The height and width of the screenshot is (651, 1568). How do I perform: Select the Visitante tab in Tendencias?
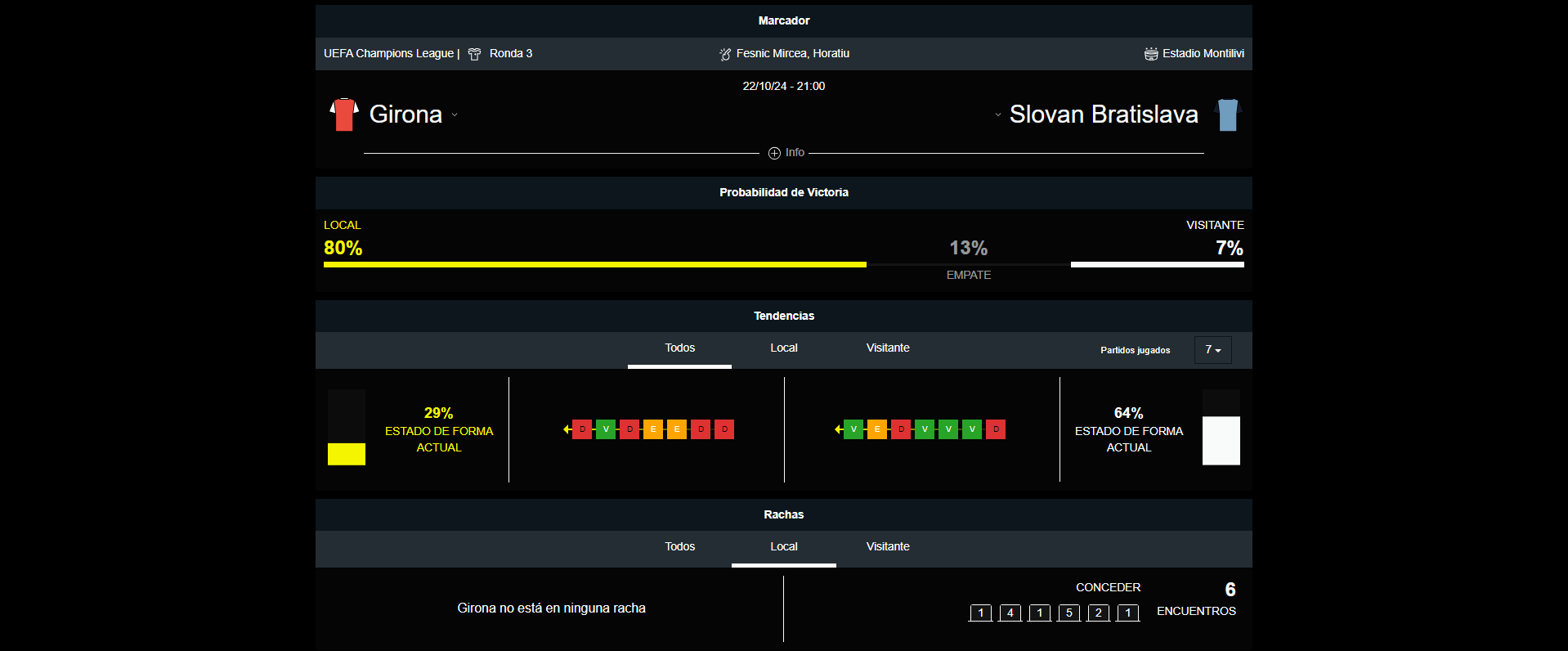click(x=888, y=348)
